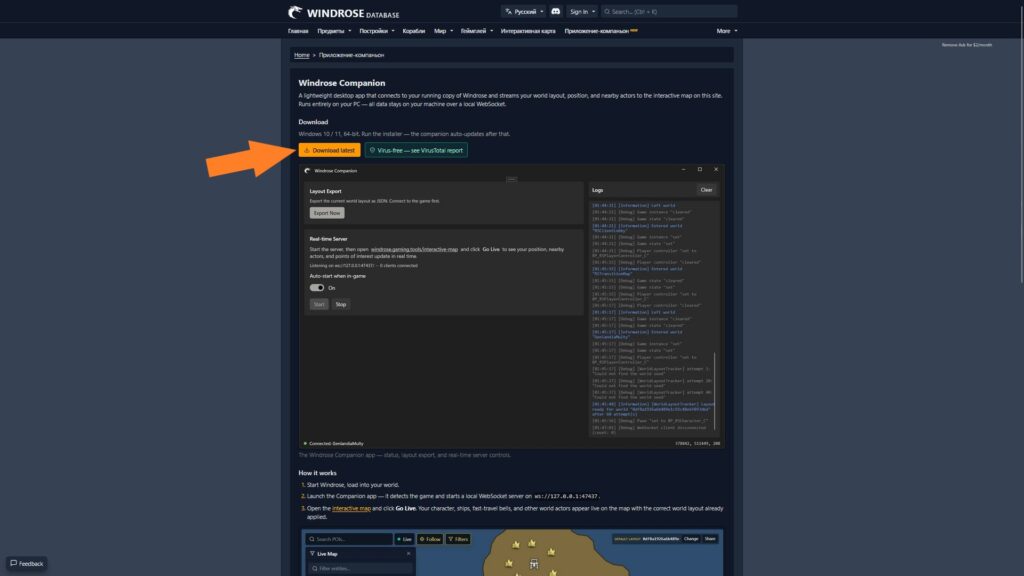Click the Layout Export heading
Screen dimensions: 1024x576
tap(325, 191)
